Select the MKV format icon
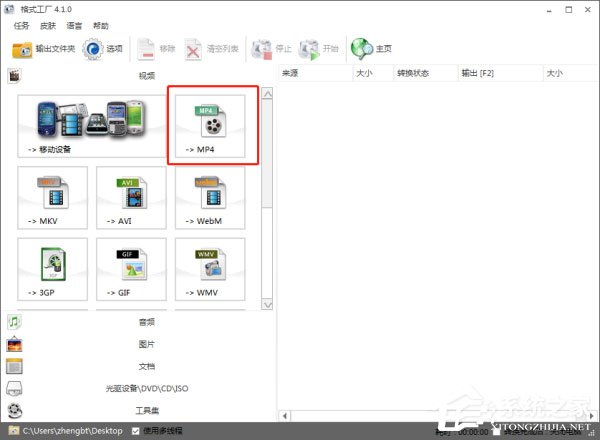Image resolution: width=600 pixels, height=440 pixels. point(53,197)
